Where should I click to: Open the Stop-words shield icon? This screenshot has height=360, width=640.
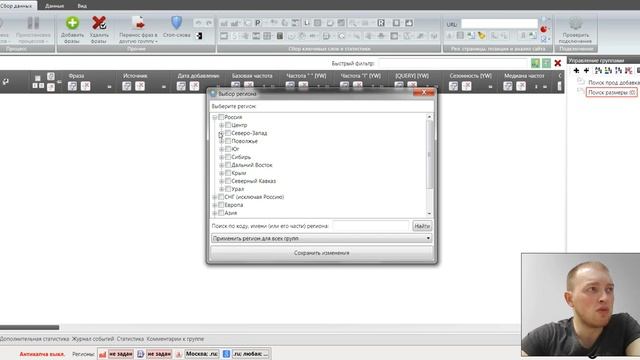[176, 23]
